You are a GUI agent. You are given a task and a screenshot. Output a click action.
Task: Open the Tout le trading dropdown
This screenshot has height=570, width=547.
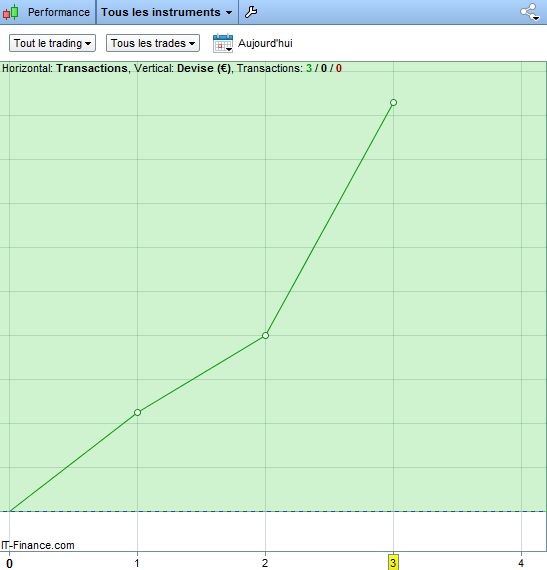pos(52,43)
